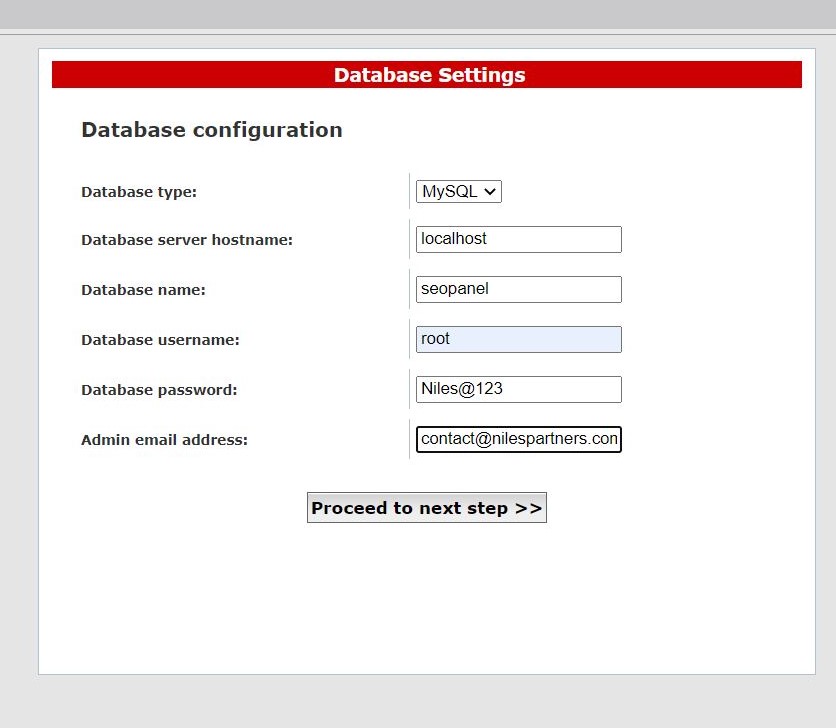Click the Database username label text
The width and height of the screenshot is (836, 728).
point(160,340)
